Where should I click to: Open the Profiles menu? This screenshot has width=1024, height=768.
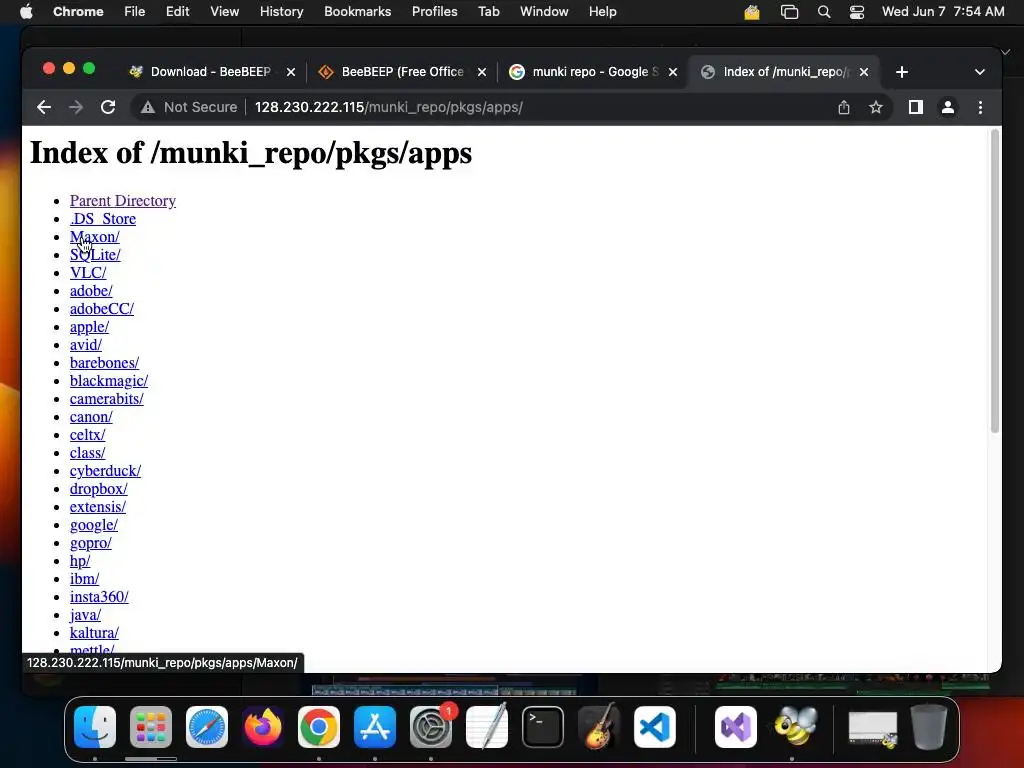[434, 12]
